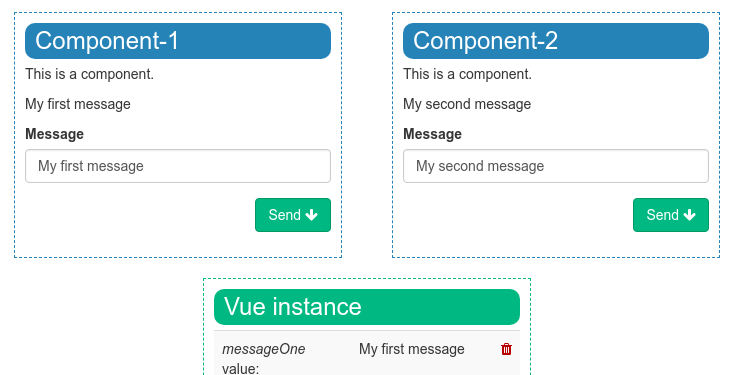Focus the 'My second message' input field
The image size is (737, 375).
click(x=556, y=166)
